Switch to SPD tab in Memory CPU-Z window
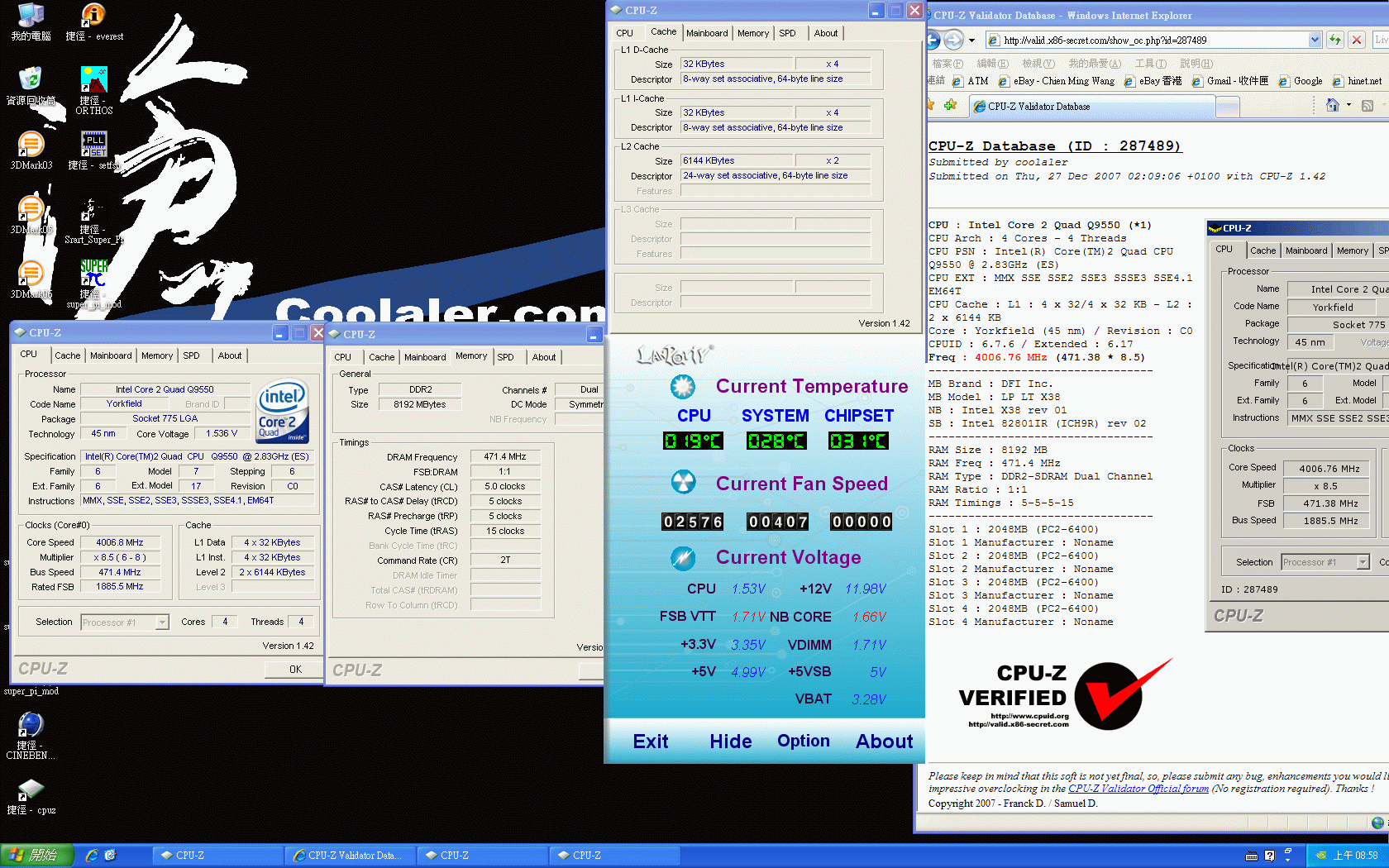This screenshot has width=1389, height=868. pos(506,357)
